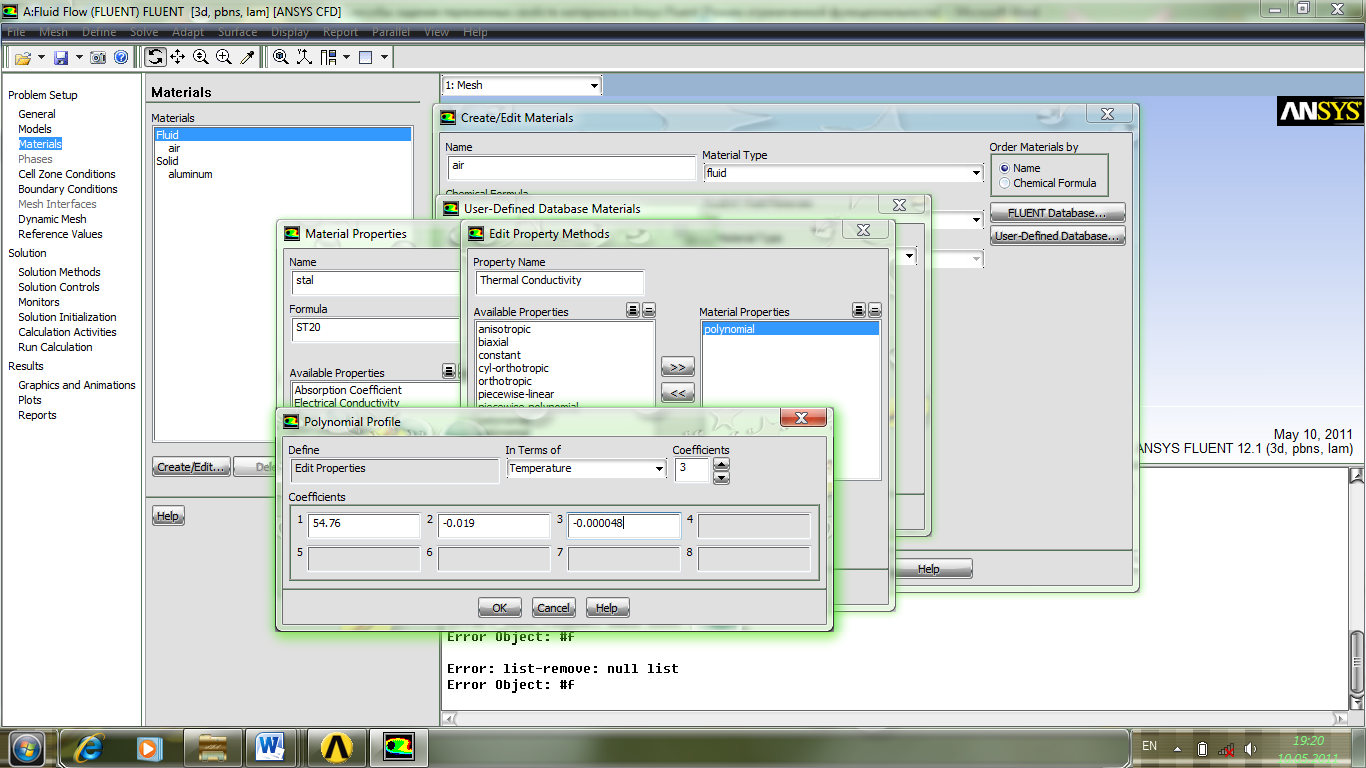The width and height of the screenshot is (1366, 768).
Task: Select the pan (four arrows) tool
Action: [178, 57]
